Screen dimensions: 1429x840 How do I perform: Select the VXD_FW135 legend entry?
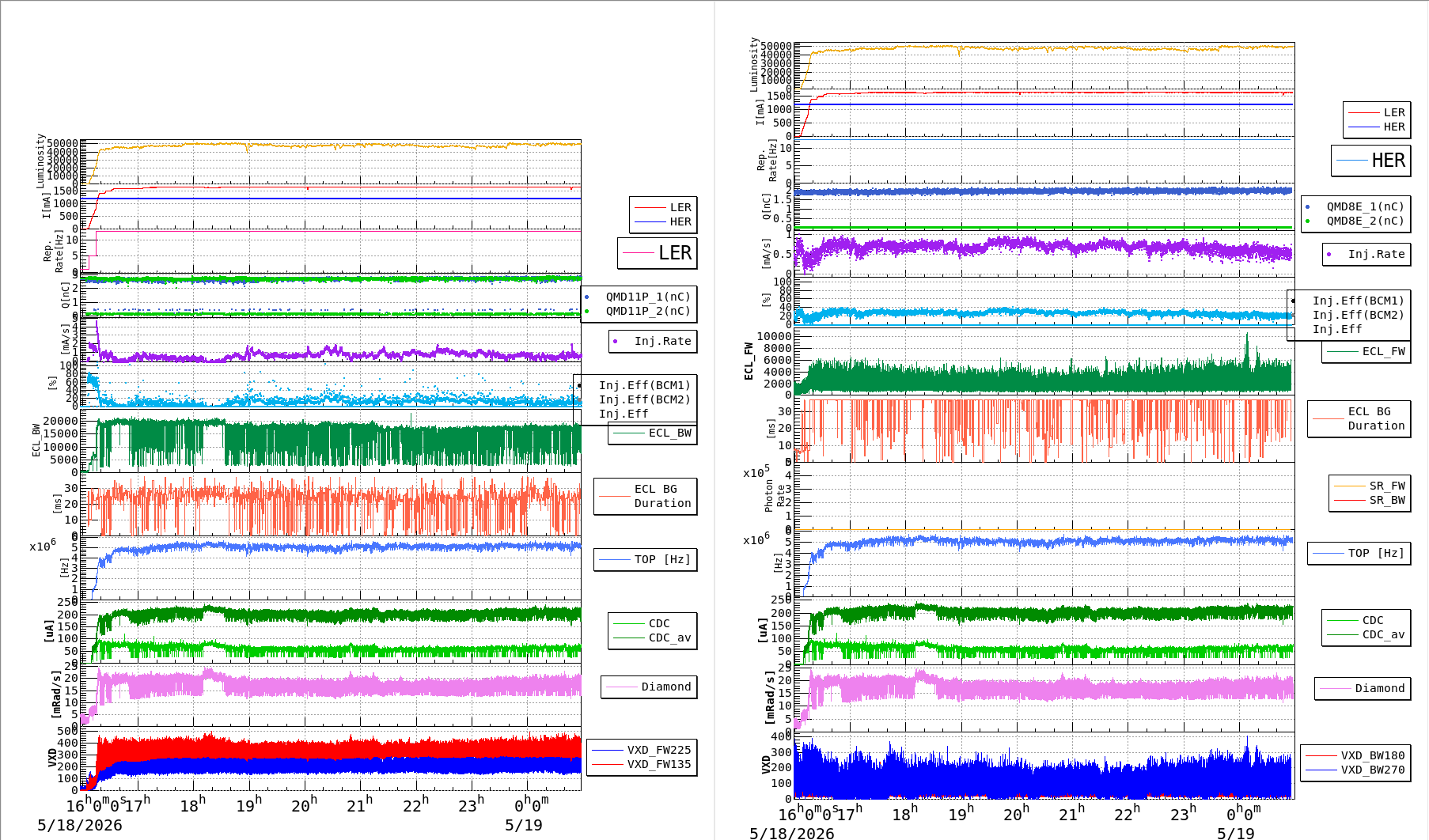(x=658, y=764)
